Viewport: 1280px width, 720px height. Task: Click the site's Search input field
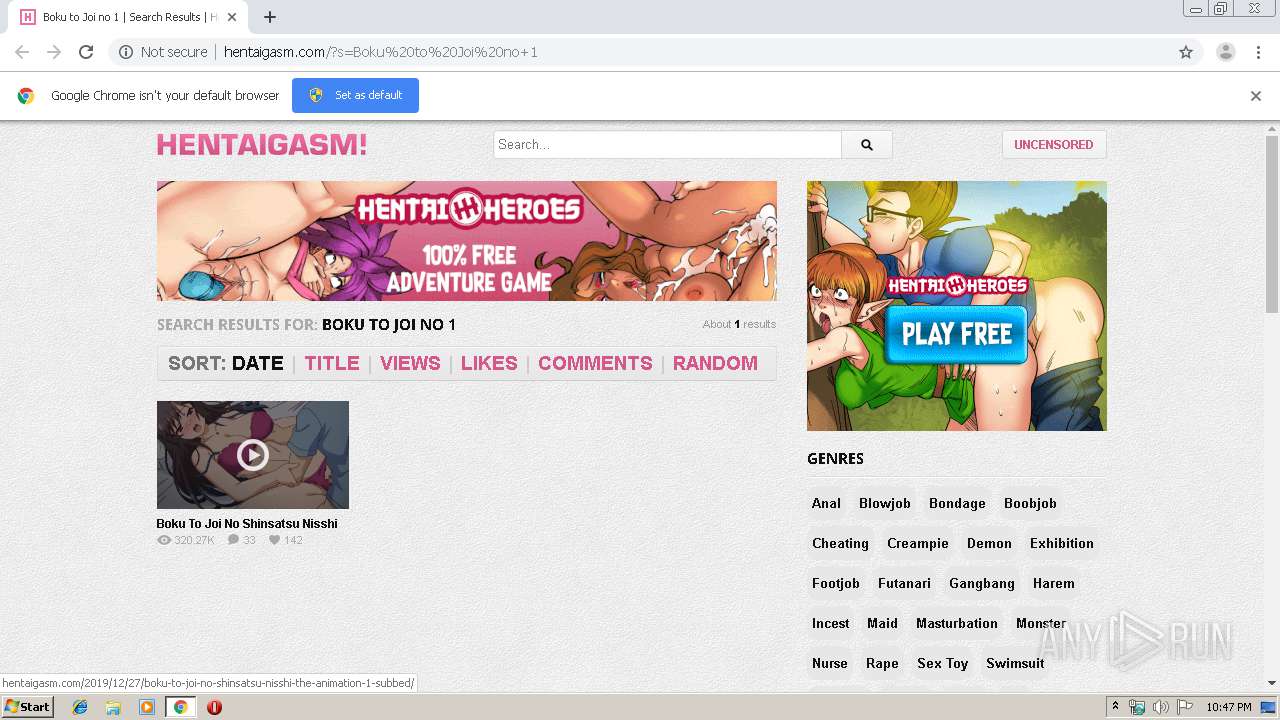pyautogui.click(x=668, y=145)
